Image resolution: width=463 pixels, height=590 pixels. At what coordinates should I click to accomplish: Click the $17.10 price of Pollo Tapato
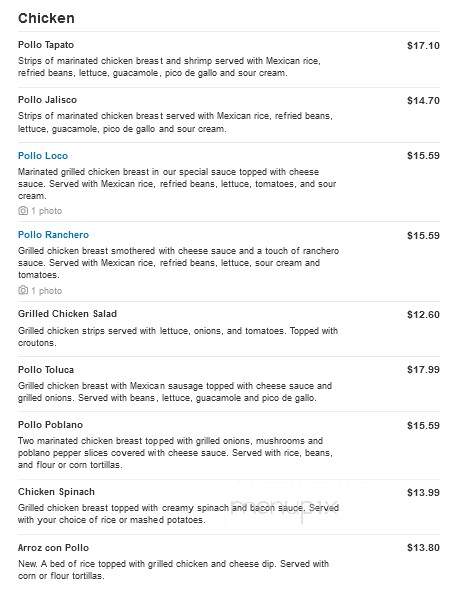pyautogui.click(x=423, y=46)
